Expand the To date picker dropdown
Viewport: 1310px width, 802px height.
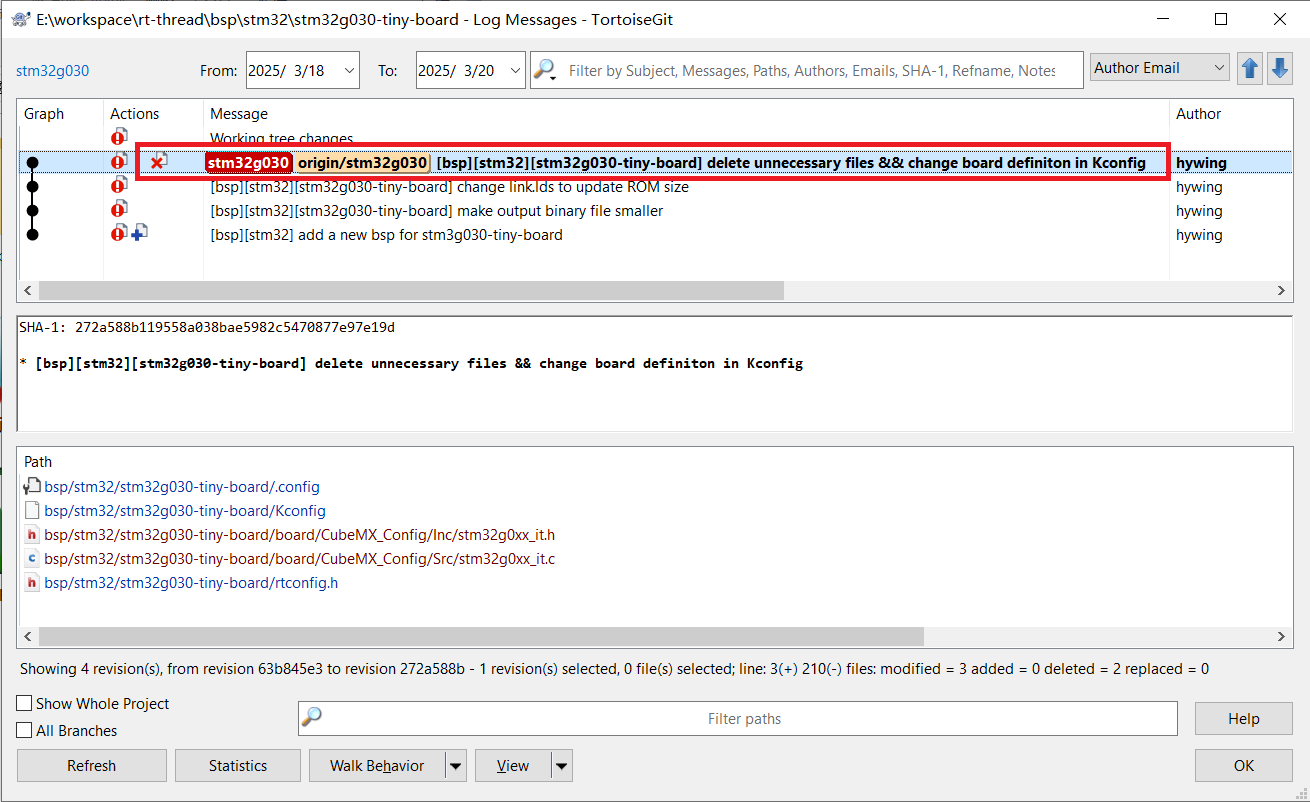tap(514, 70)
